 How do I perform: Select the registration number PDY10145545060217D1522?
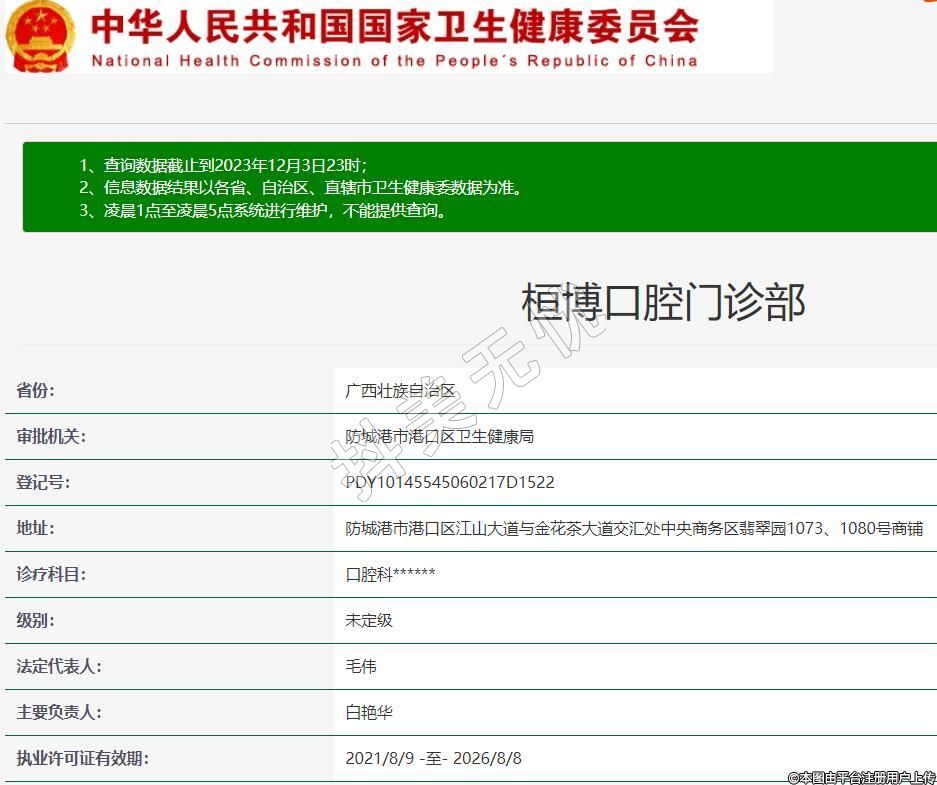click(450, 482)
